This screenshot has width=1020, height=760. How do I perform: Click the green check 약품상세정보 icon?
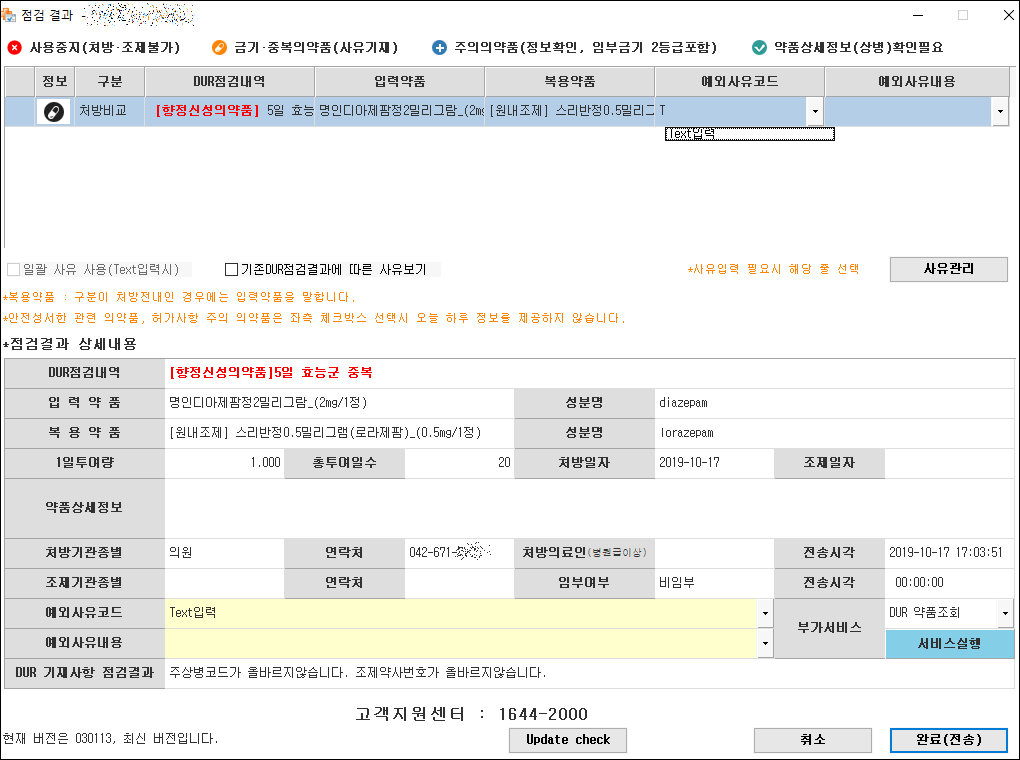[759, 47]
